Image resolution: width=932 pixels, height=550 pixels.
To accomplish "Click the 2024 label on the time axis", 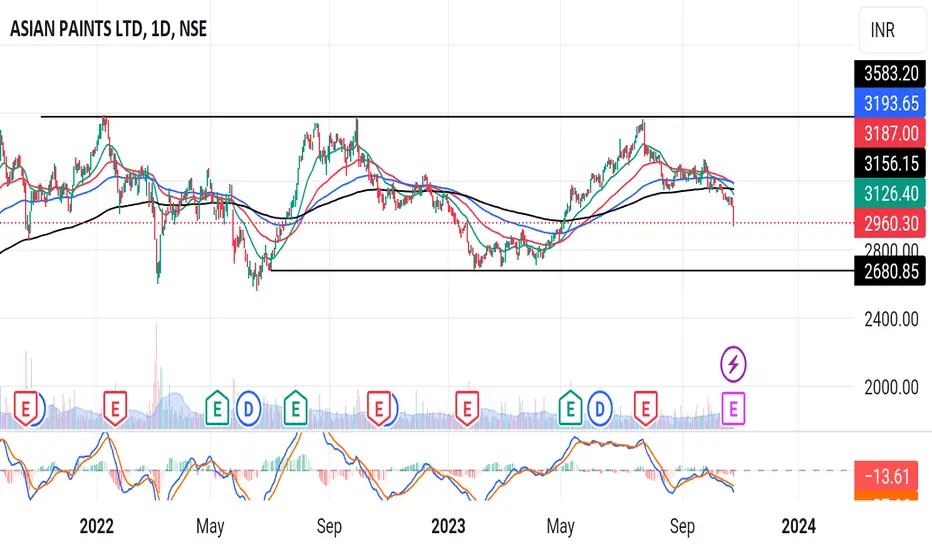I will click(x=798, y=526).
